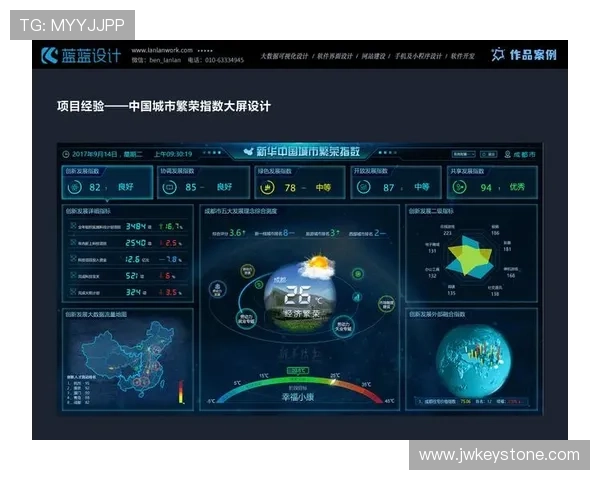
Task: Click the row icon beside value 521
Action: (x=73, y=275)
